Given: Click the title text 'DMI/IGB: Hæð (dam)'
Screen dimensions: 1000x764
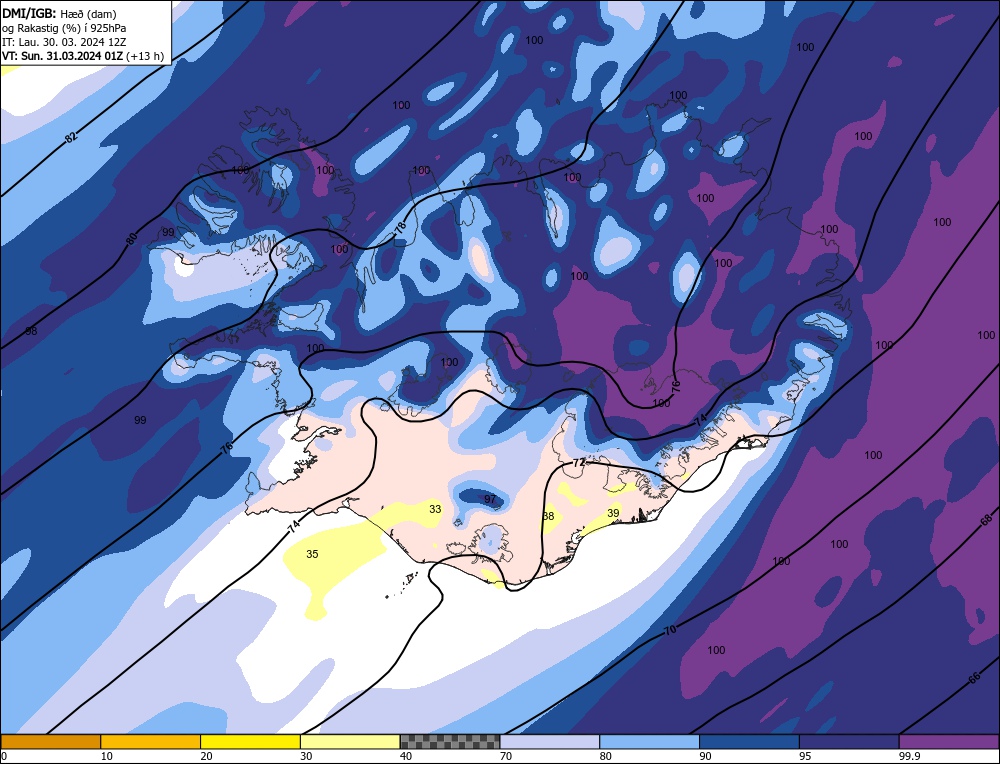Looking at the screenshot, I should tap(59, 13).
